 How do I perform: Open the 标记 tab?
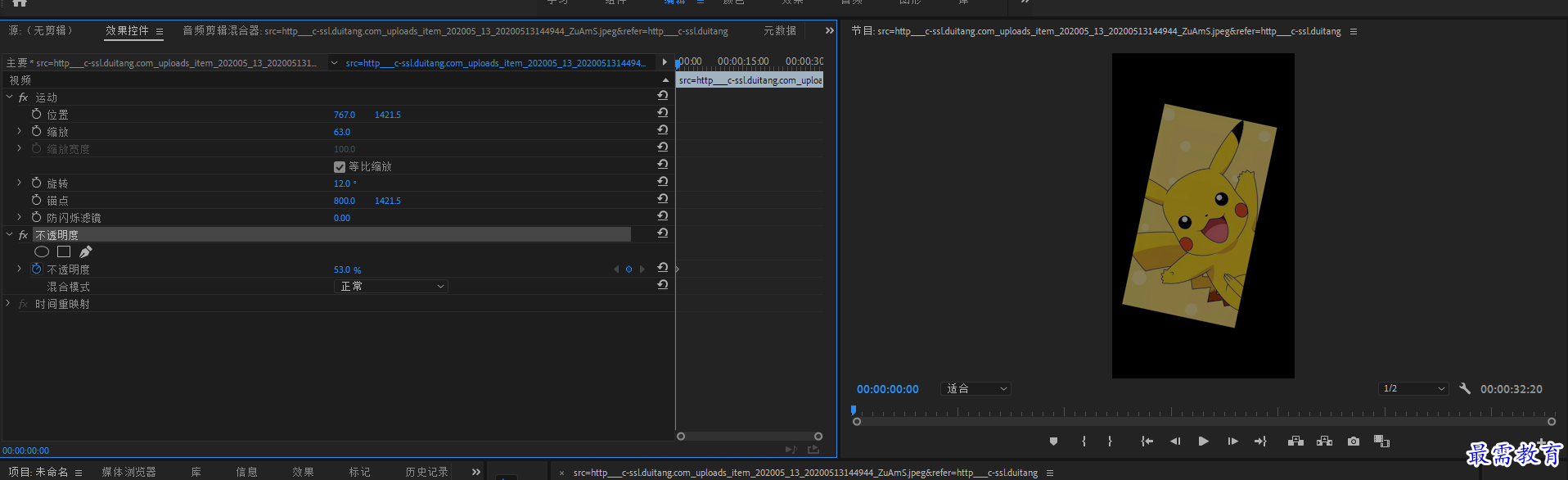pyautogui.click(x=359, y=473)
